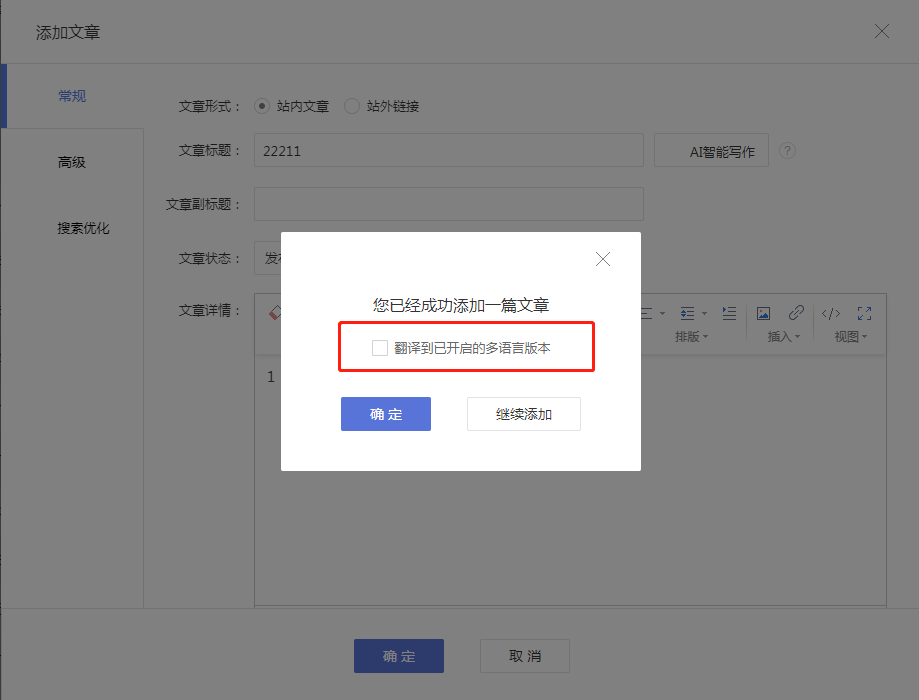The image size is (919, 700).
Task: Click the increase indent icon
Action: (729, 313)
